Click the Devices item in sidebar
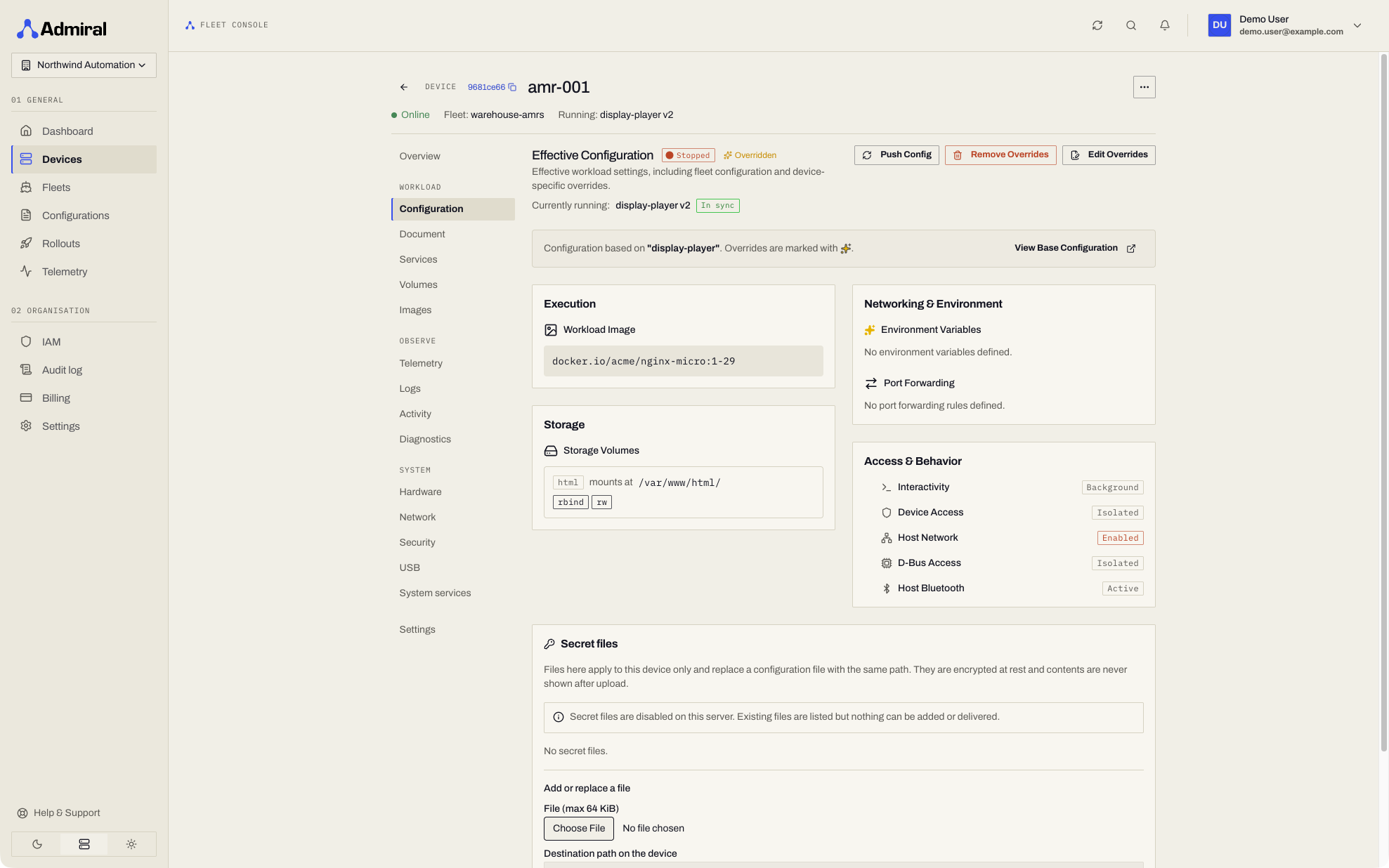This screenshot has width=1389, height=868. pos(84,159)
